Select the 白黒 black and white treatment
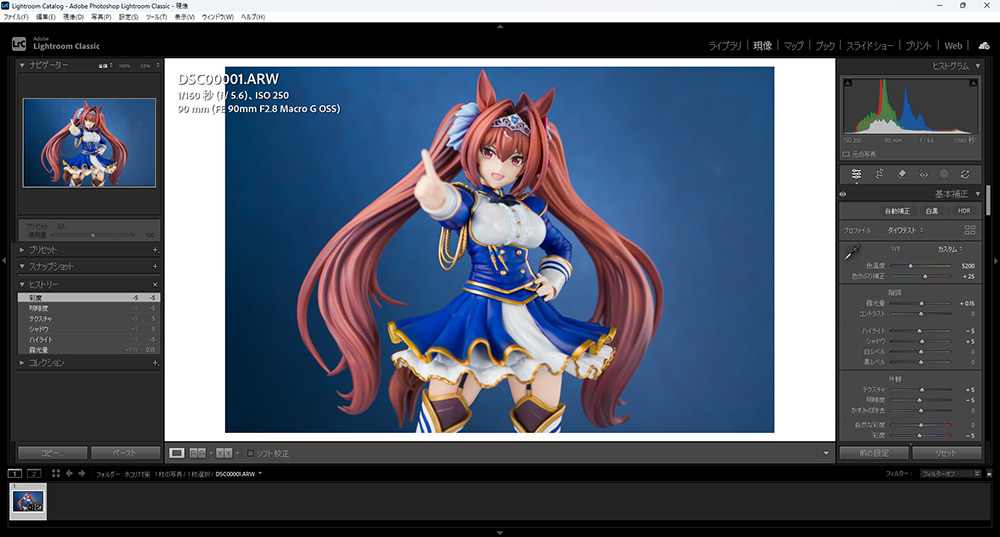This screenshot has width=1000, height=537. (932, 211)
